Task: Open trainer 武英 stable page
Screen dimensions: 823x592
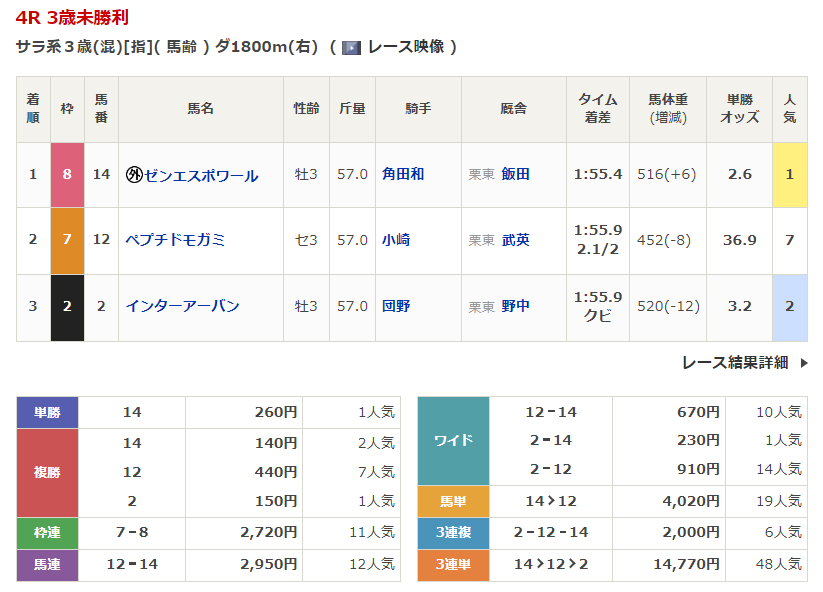Action: 516,240
